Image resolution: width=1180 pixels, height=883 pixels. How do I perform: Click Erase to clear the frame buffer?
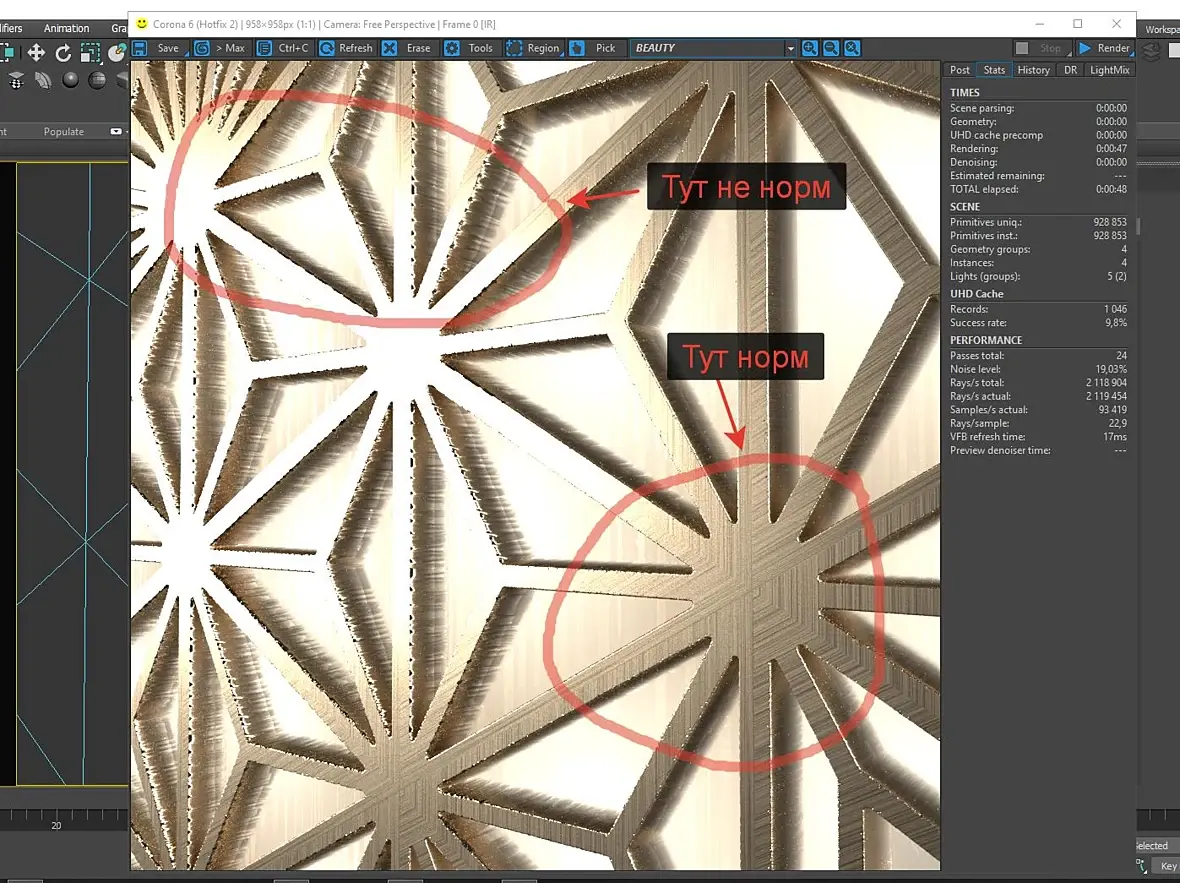pyautogui.click(x=408, y=48)
